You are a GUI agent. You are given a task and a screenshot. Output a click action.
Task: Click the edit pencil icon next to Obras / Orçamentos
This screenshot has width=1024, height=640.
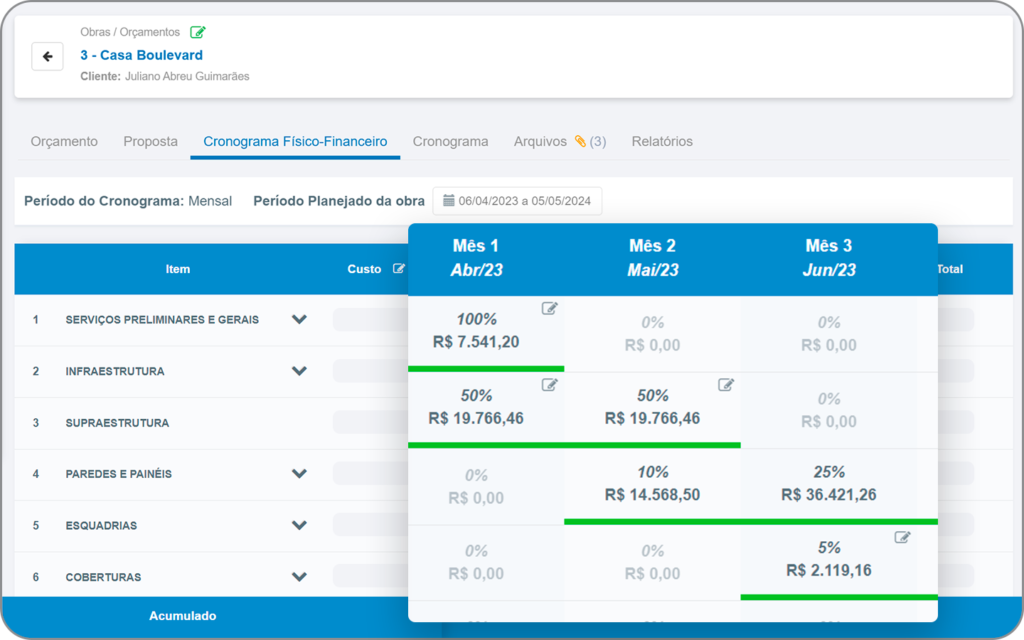point(197,32)
